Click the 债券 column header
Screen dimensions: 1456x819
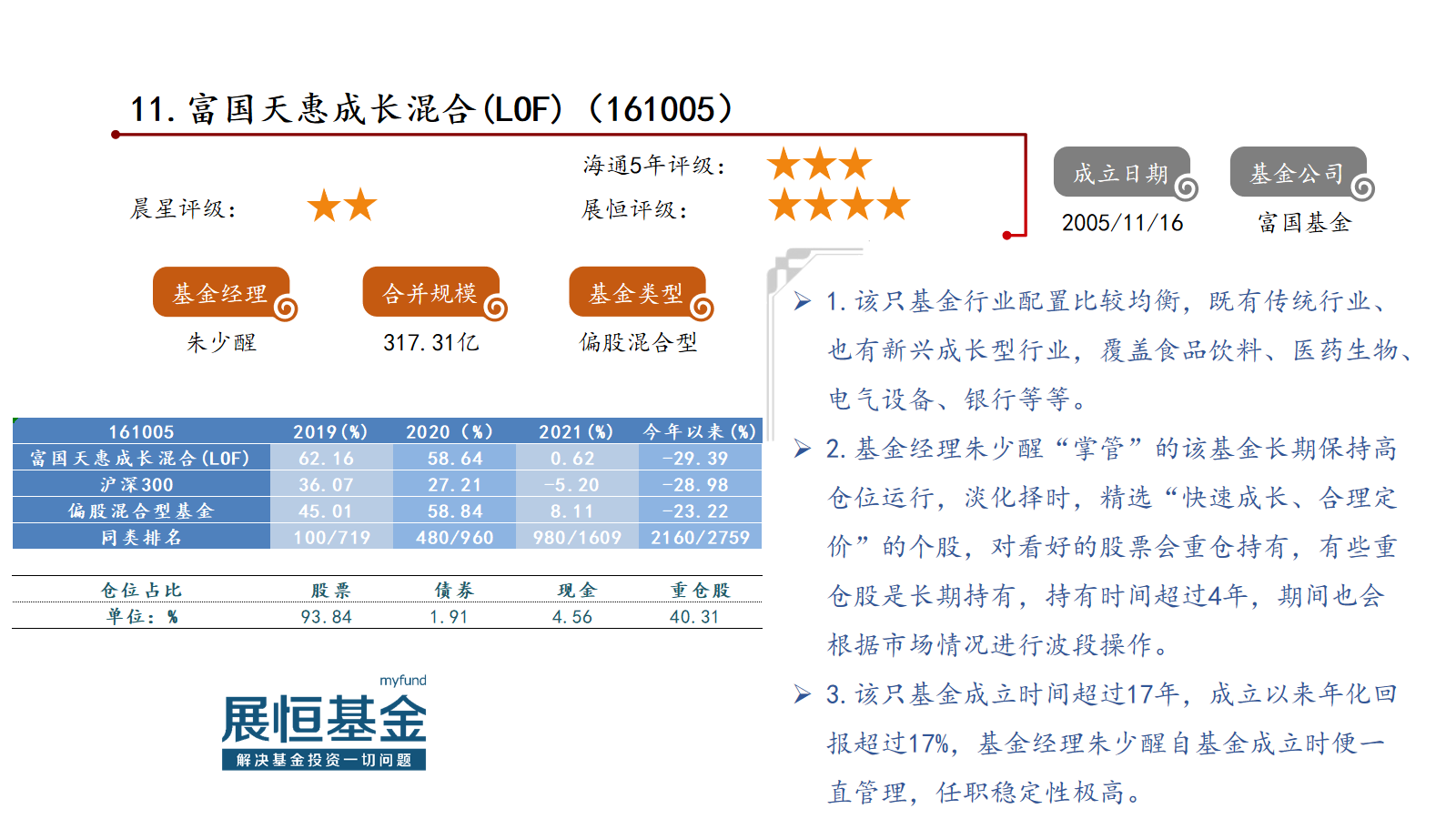(454, 590)
